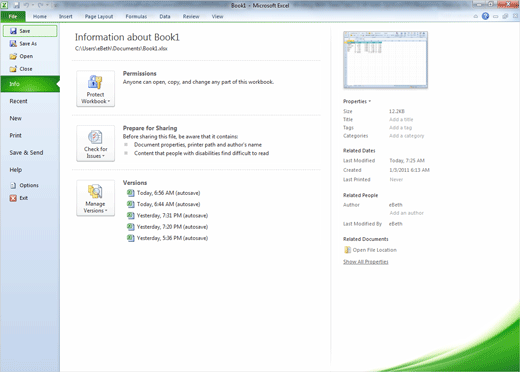Viewport: 520px width, 372px height.
Task: Click the Size value 12.2KB
Action: 397,111
